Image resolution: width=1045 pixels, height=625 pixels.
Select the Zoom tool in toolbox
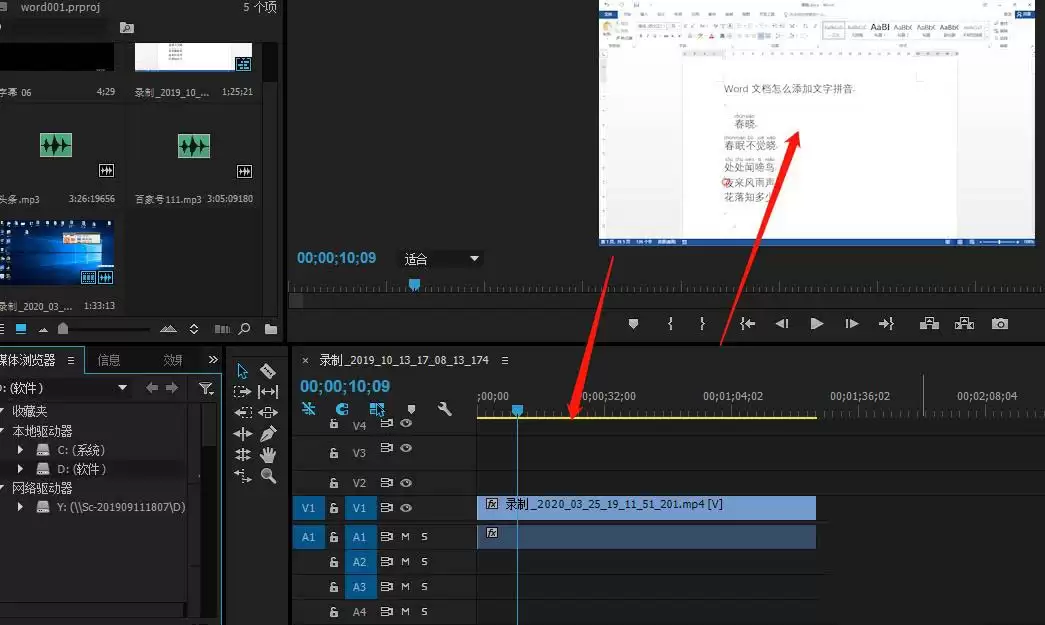tap(268, 476)
